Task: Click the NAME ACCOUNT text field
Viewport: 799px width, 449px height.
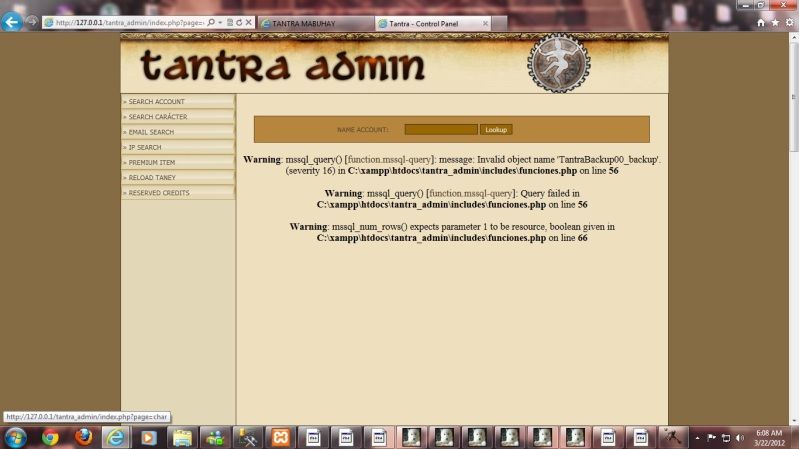Action: coord(441,129)
